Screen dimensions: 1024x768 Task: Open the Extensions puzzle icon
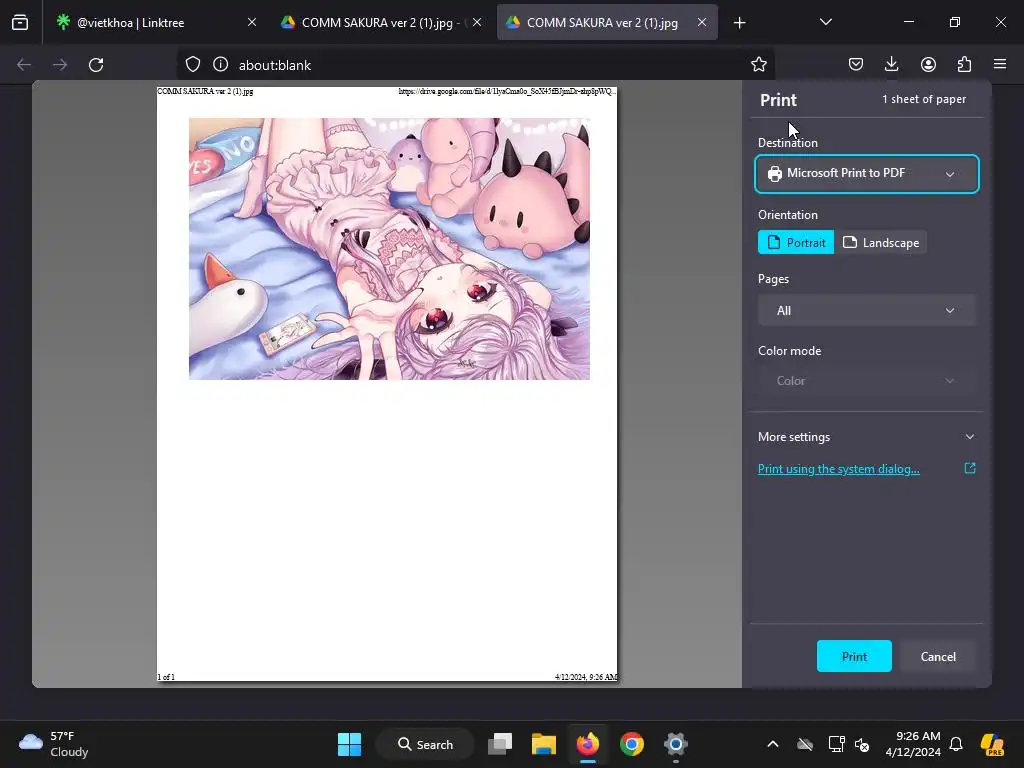(x=965, y=64)
